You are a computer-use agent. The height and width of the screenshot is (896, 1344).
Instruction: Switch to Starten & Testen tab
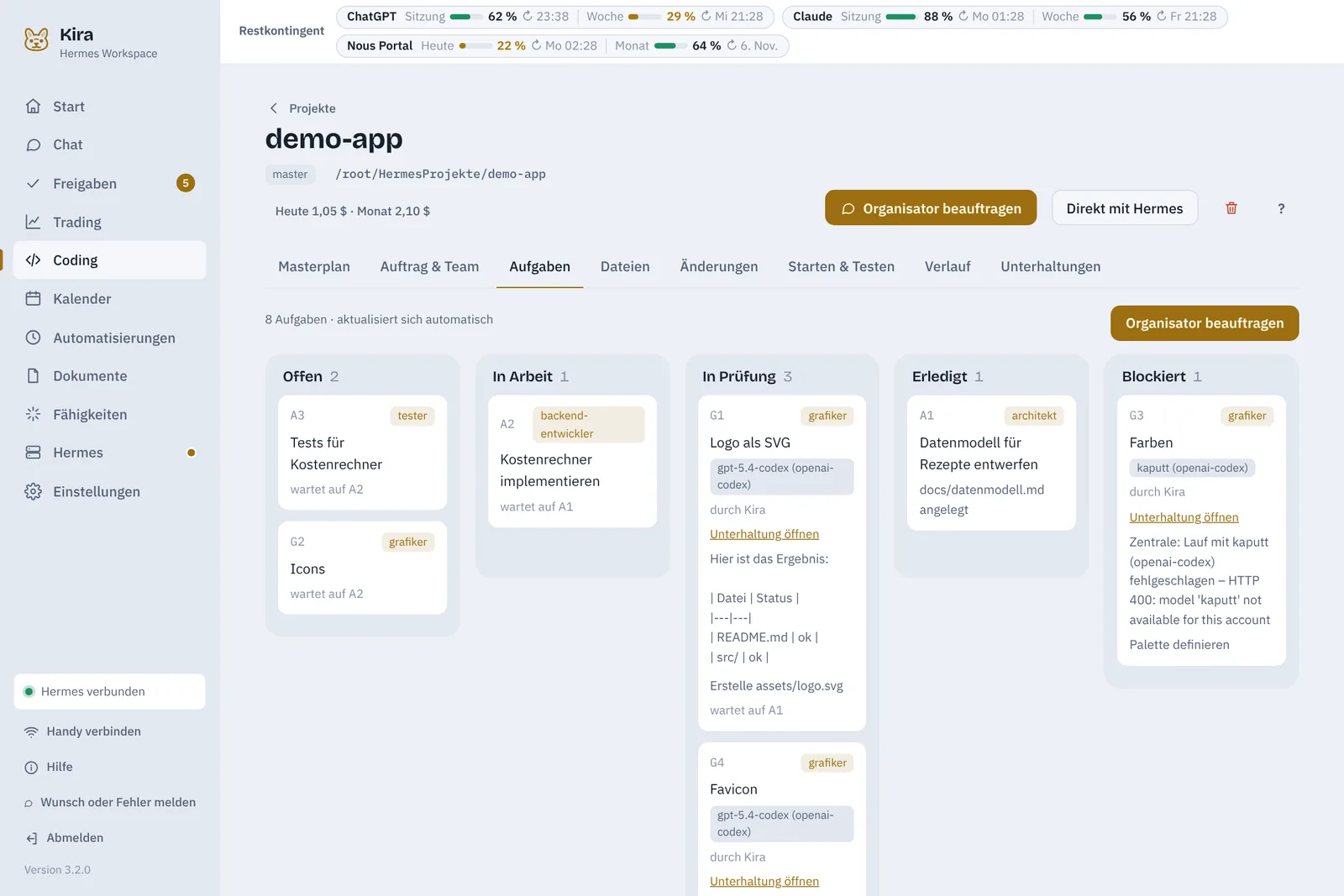(841, 266)
